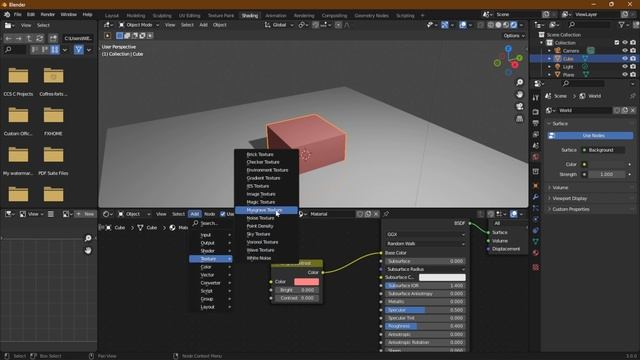The width and height of the screenshot is (640, 360).
Task: Open the Output properties tab
Action: coord(536,123)
